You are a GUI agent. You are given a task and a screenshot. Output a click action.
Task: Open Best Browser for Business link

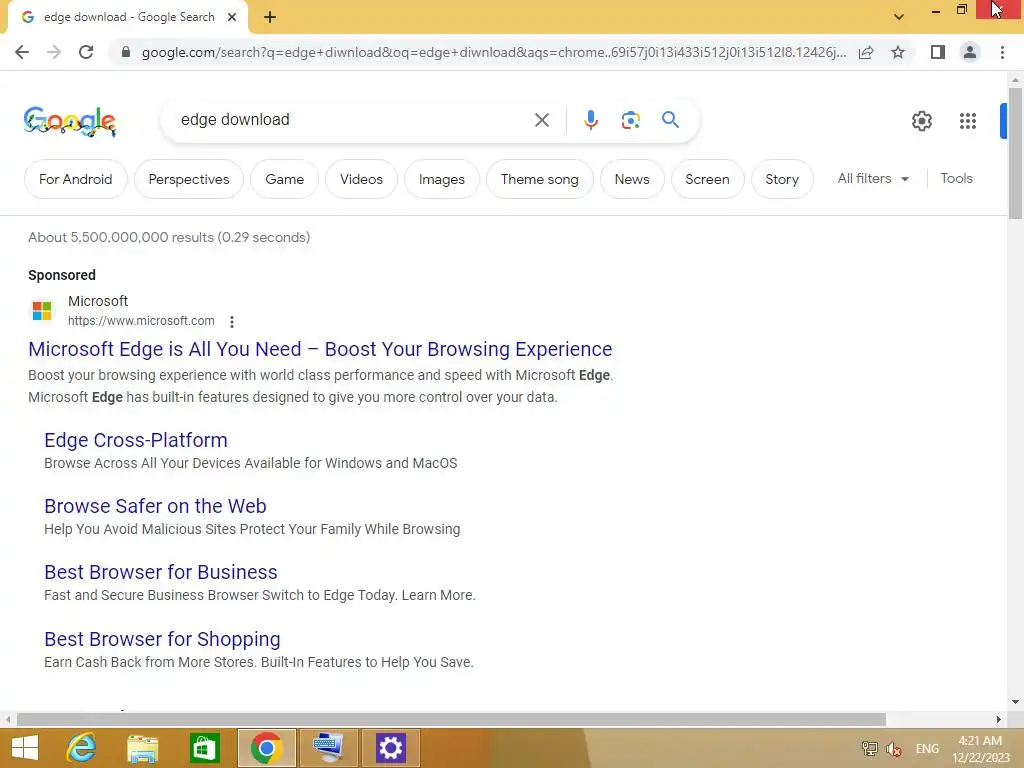pyautogui.click(x=161, y=572)
